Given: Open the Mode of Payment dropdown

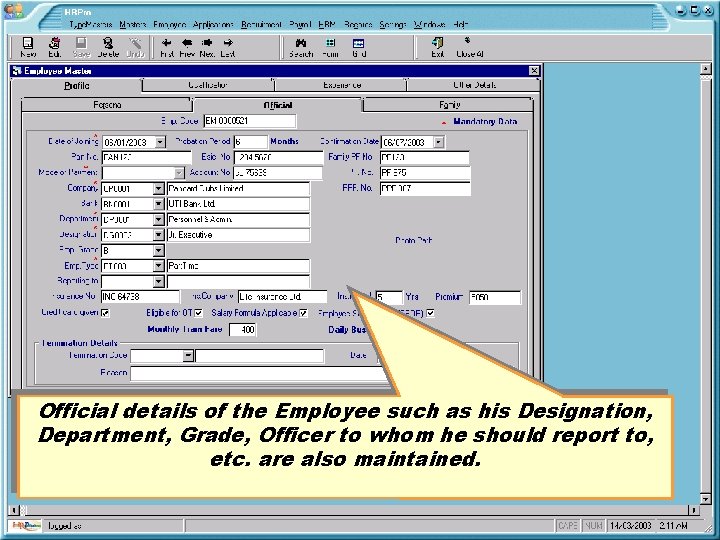Looking at the screenshot, I should click(x=179, y=173).
